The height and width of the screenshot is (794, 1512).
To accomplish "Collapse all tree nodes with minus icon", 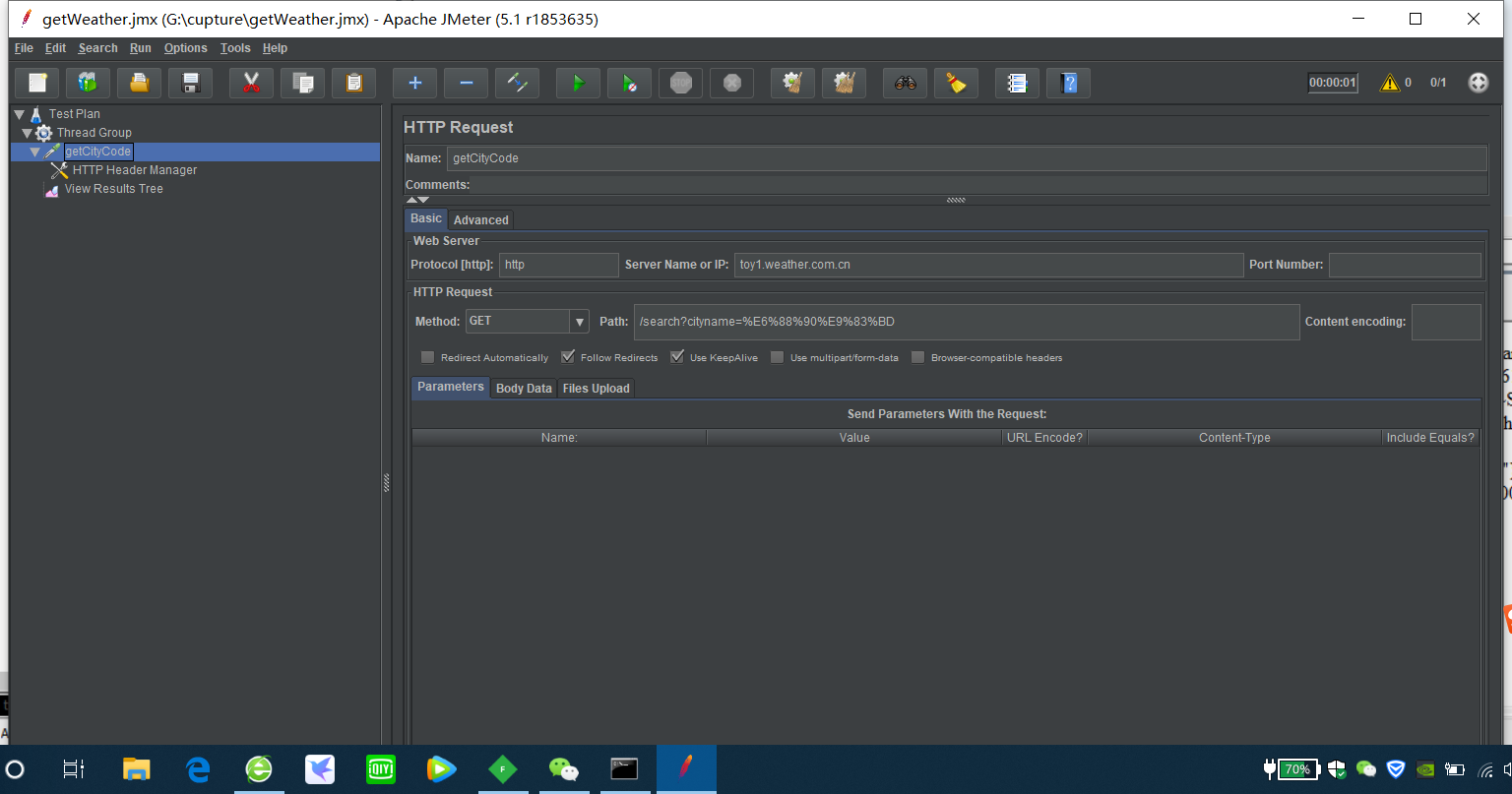I will coord(467,84).
